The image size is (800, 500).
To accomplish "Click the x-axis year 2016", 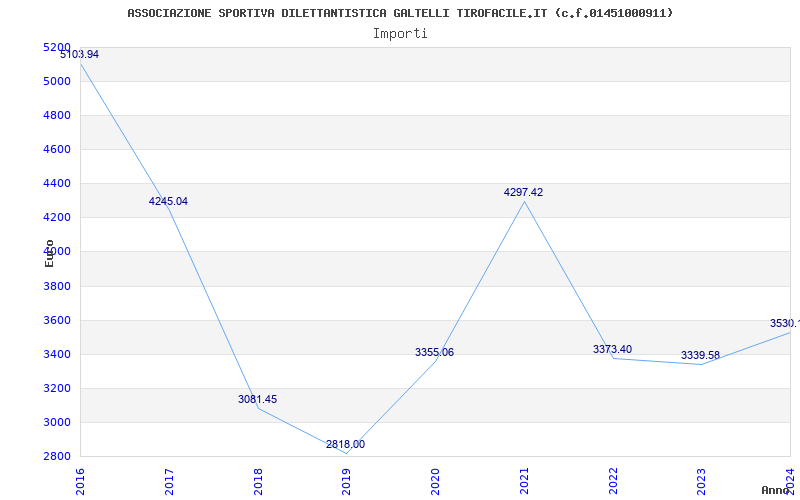I will [80, 482].
